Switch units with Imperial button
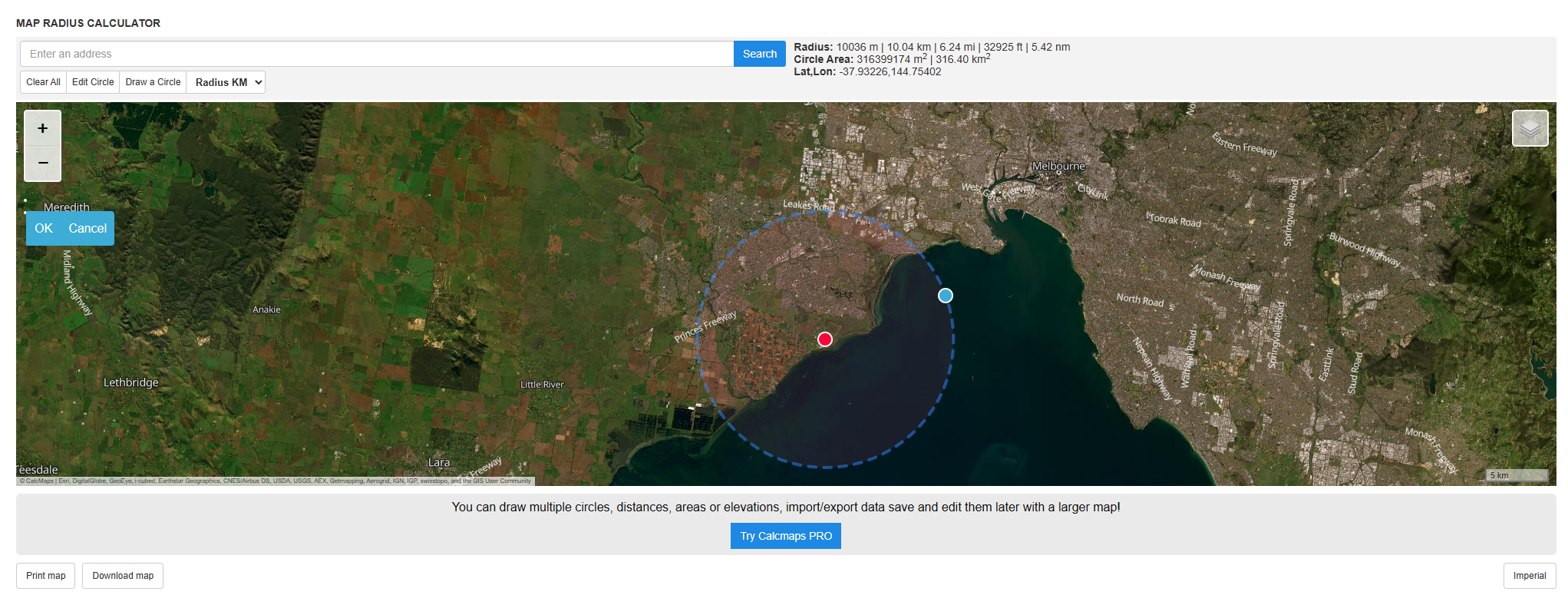The width and height of the screenshot is (1568, 595). (1530, 576)
